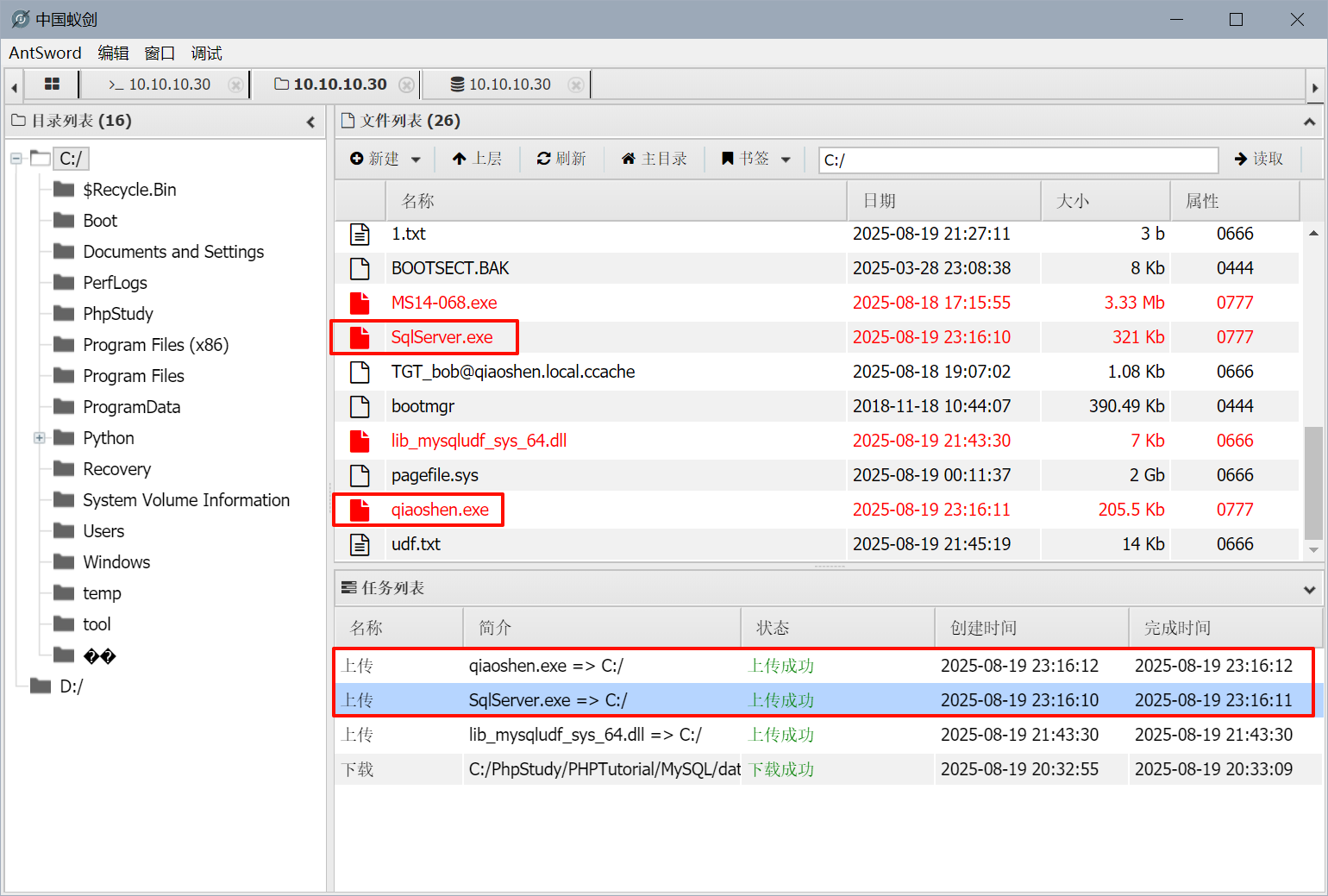The image size is (1328, 896).
Task: Open the 新建 dropdown menu
Action: [385, 159]
